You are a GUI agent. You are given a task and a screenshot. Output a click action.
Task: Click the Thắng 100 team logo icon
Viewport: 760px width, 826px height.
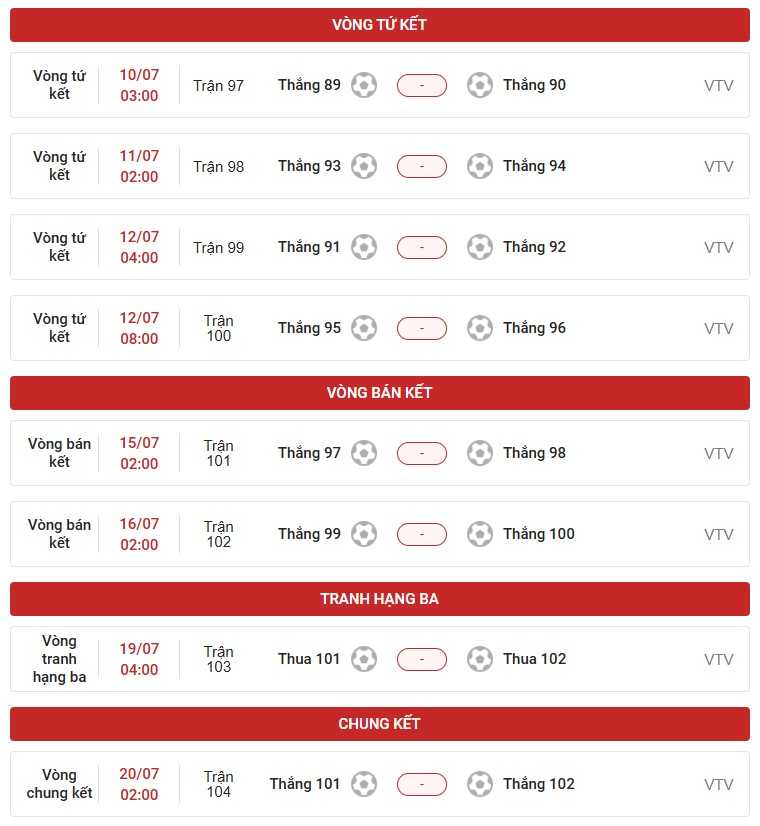[x=480, y=534]
